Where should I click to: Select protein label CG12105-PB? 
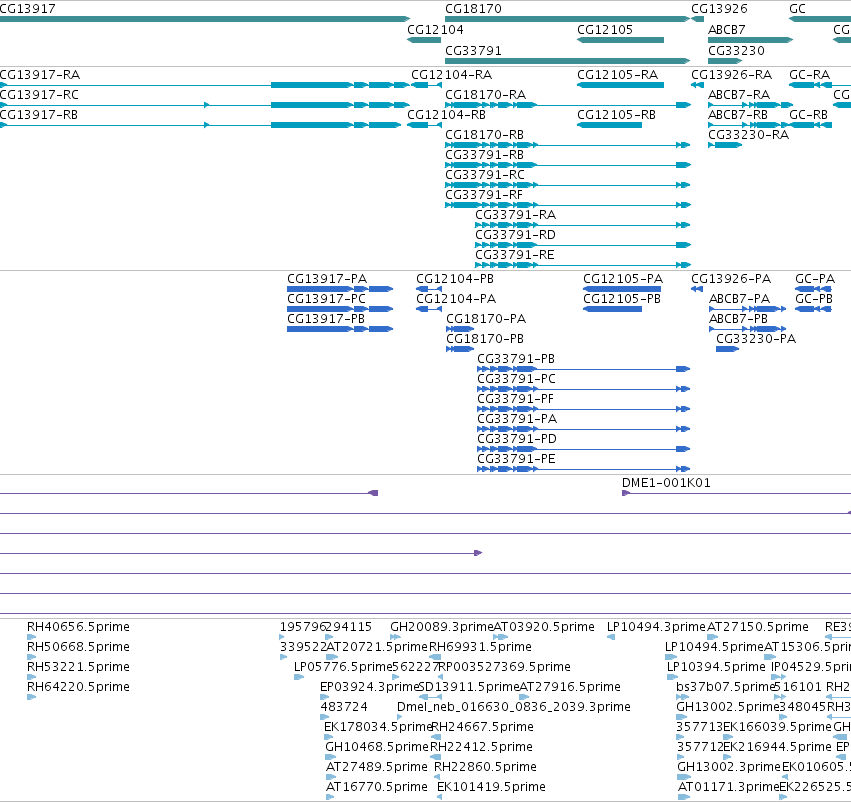tap(622, 298)
